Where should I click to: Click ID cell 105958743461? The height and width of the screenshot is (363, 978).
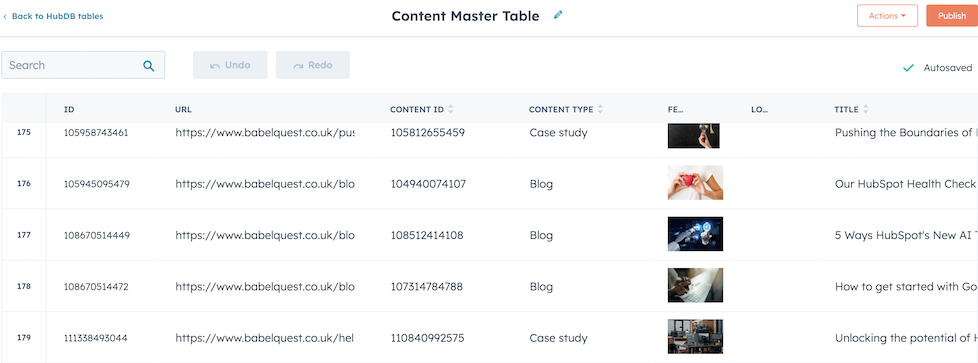[x=96, y=132]
